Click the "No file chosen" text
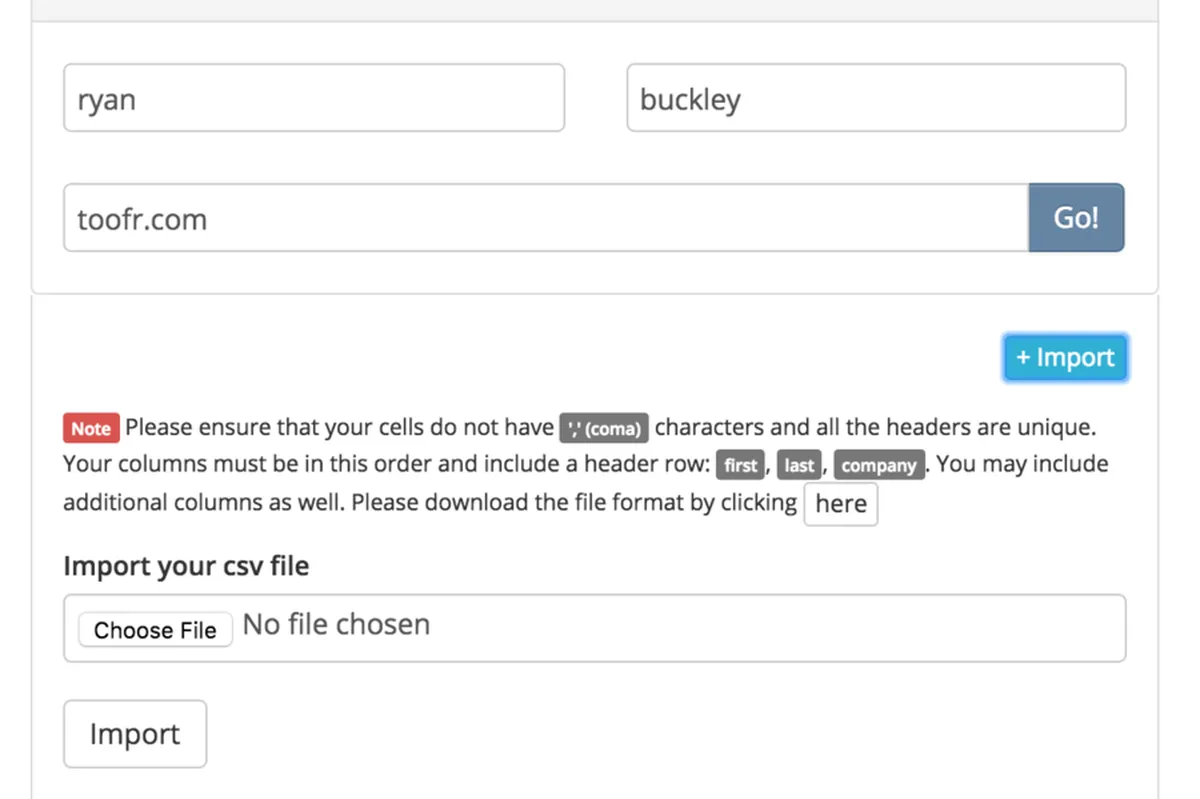Image resolution: width=1200 pixels, height=799 pixels. click(336, 625)
